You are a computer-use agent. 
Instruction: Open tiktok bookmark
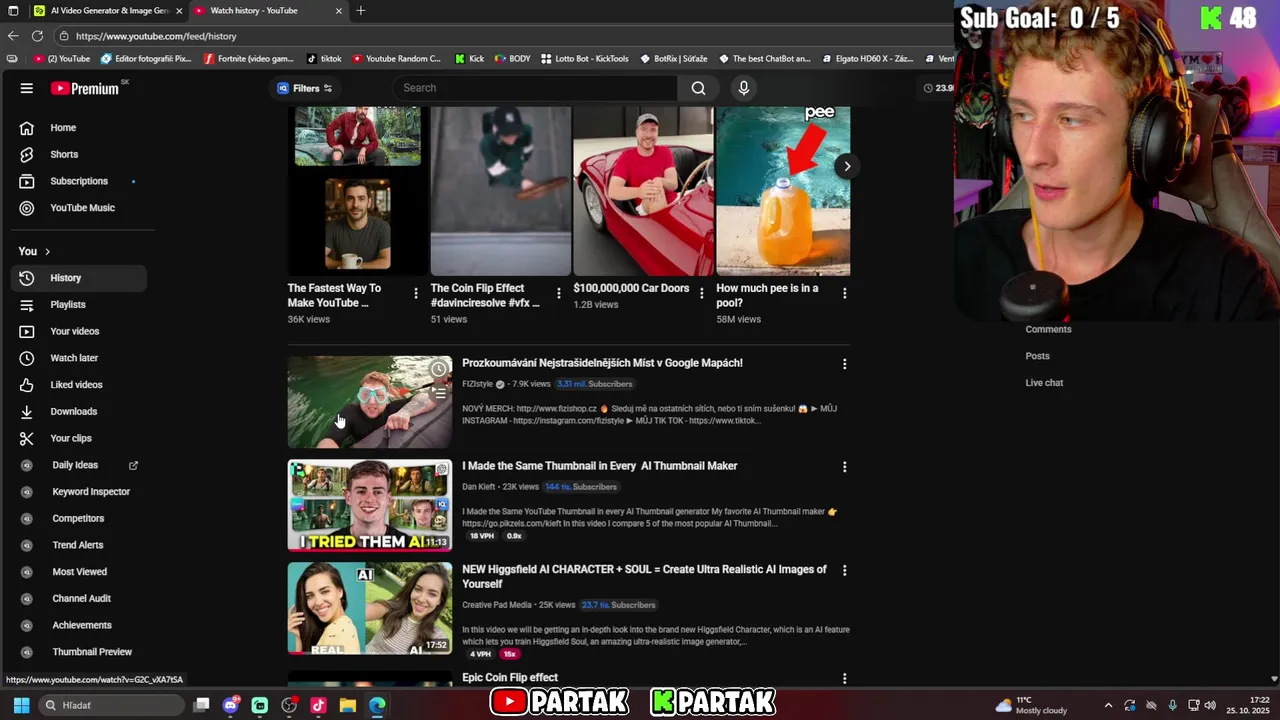click(324, 59)
